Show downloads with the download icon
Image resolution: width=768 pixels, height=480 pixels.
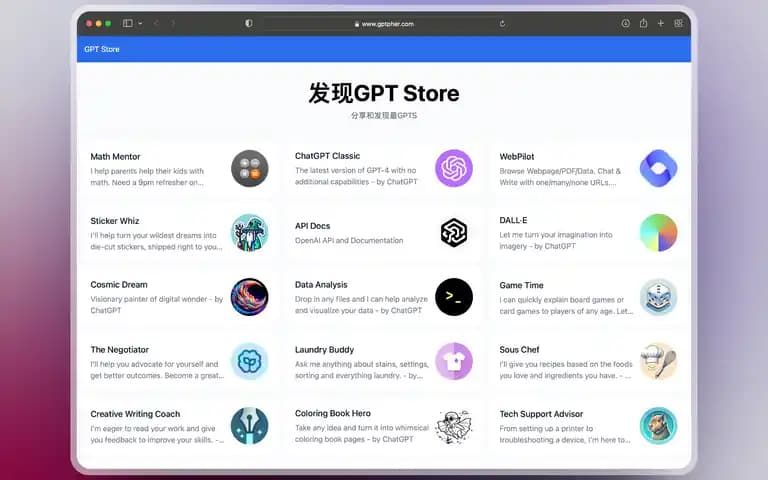[625, 23]
